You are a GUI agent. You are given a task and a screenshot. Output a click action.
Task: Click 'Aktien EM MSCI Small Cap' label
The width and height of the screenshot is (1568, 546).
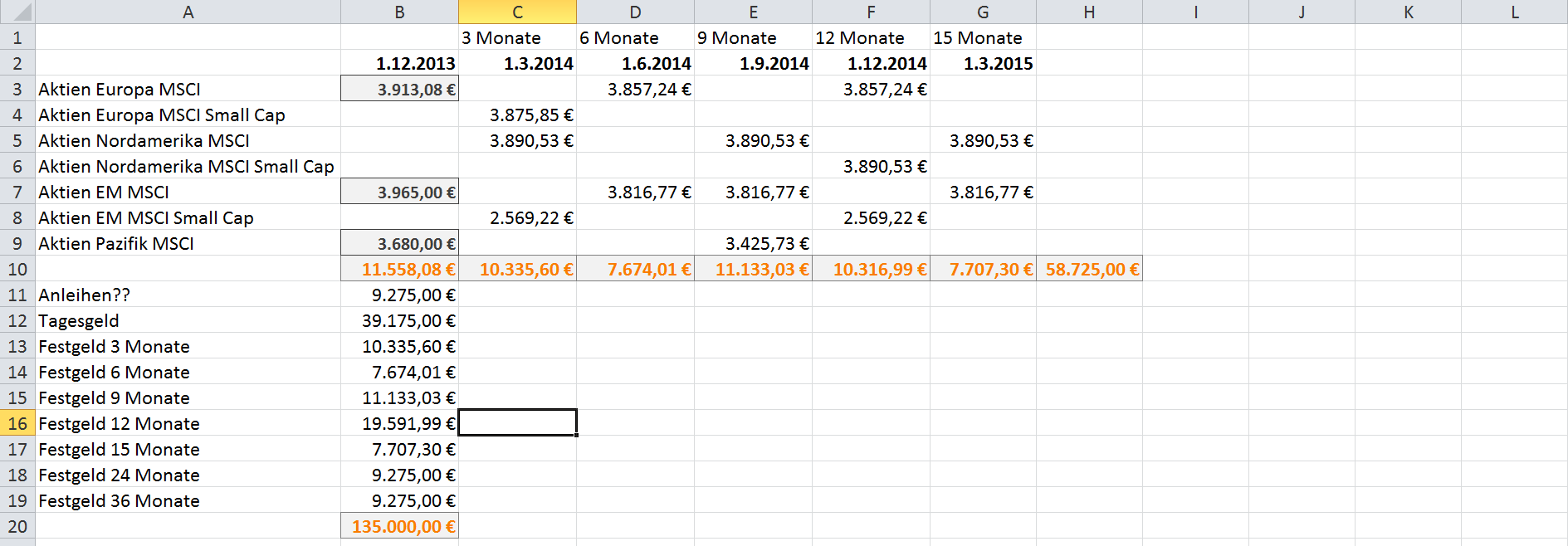click(x=146, y=217)
